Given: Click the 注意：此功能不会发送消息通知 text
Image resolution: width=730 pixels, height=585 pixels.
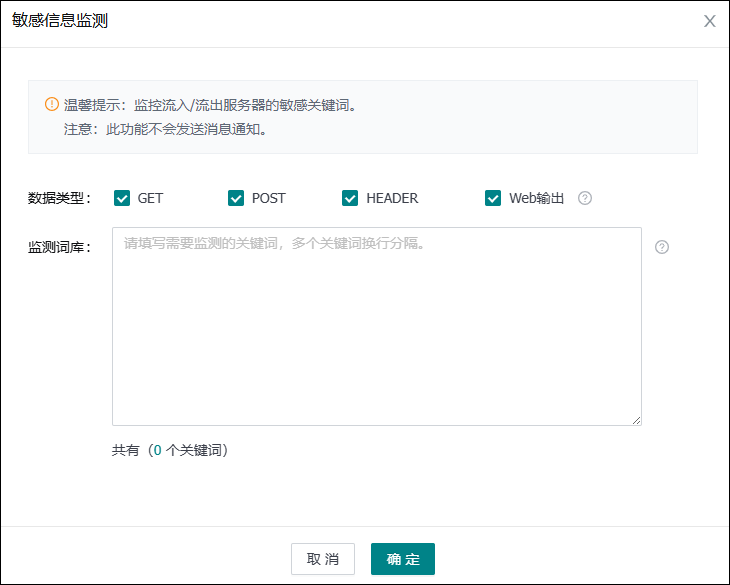Looking at the screenshot, I should (166, 129).
